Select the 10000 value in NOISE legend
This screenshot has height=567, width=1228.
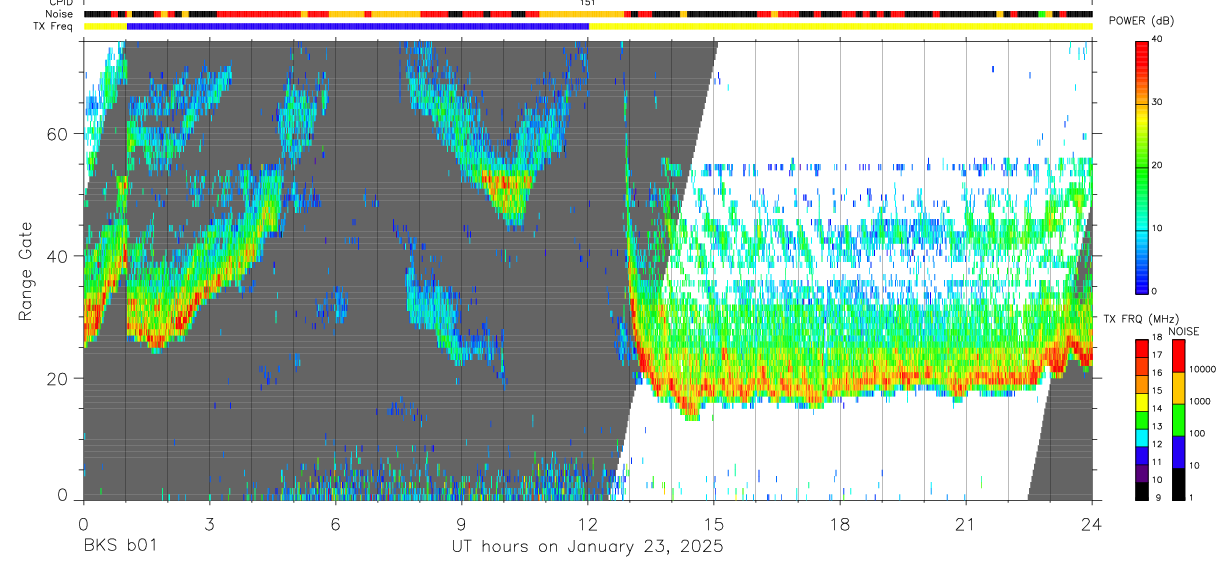click(1204, 369)
